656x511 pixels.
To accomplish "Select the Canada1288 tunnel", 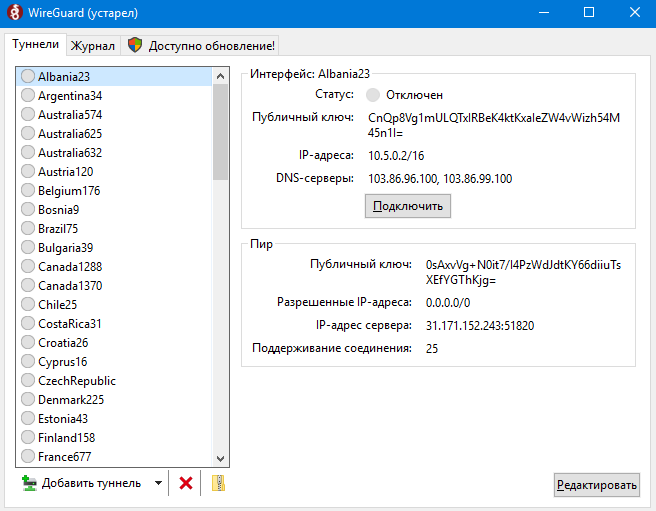I will 114,267.
